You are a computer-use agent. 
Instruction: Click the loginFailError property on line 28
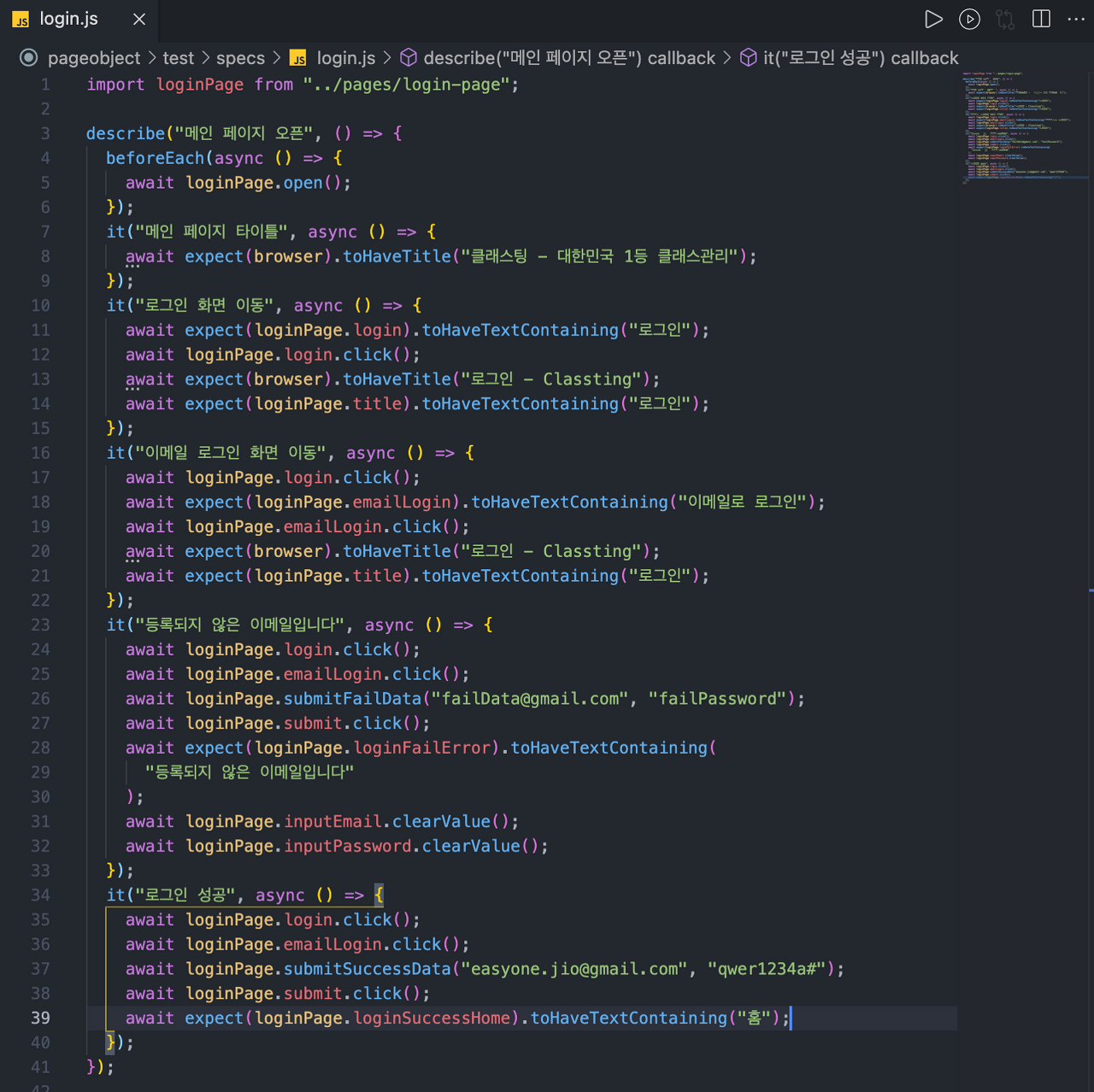pyautogui.click(x=422, y=748)
